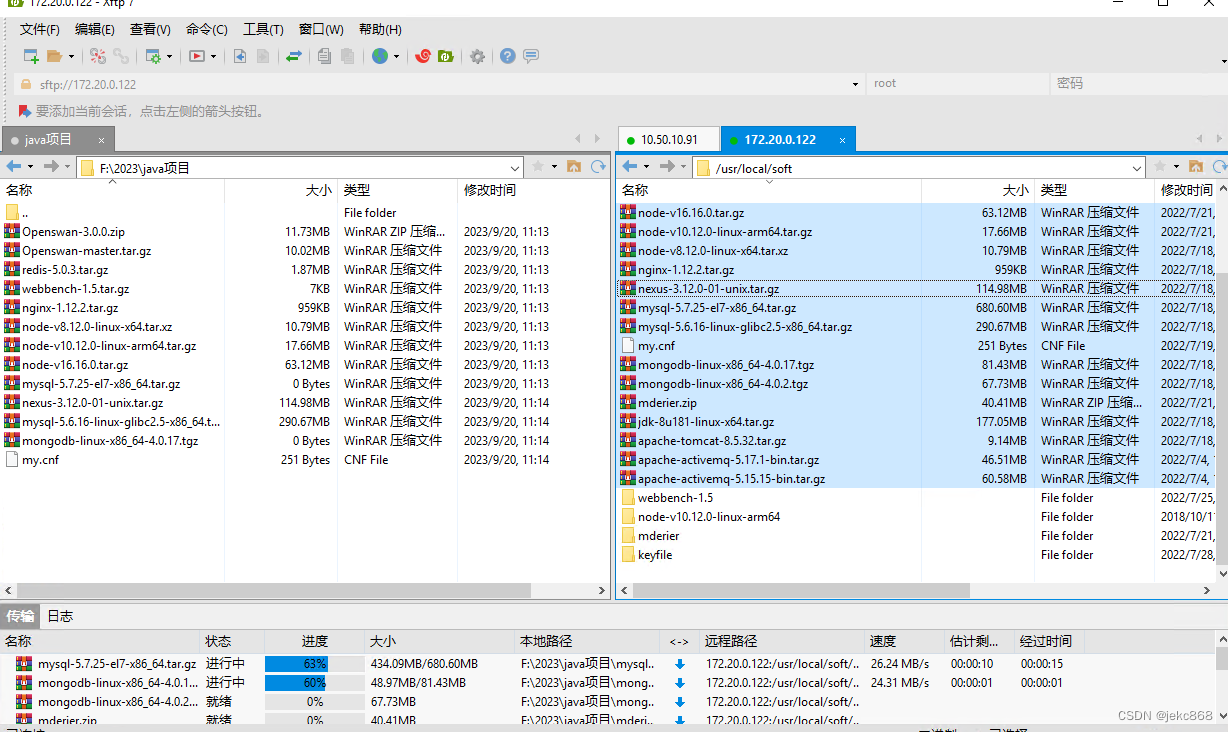
Task: Click the root username field
Action: pos(957,84)
